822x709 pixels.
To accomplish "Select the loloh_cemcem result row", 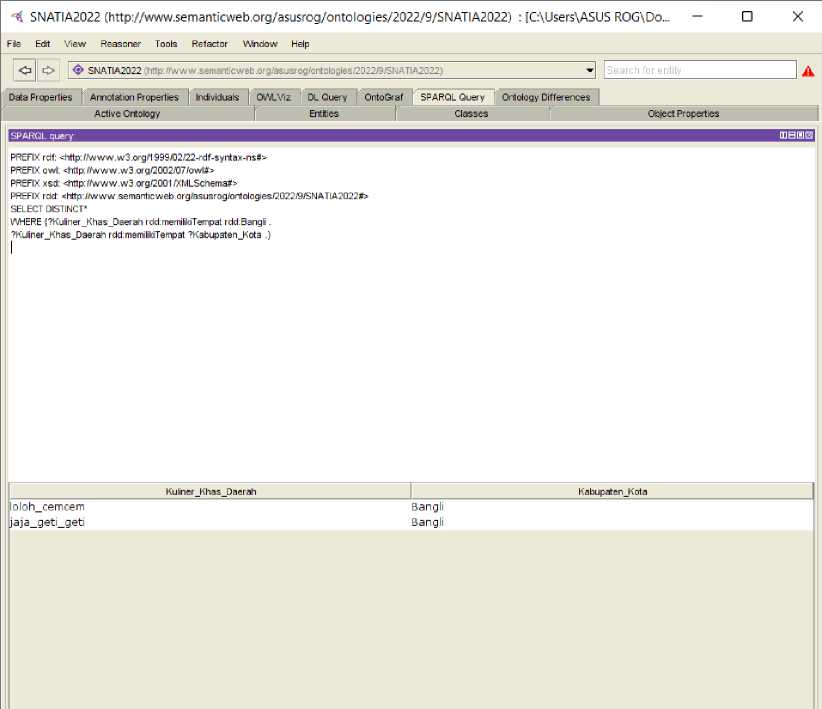I will click(411, 507).
